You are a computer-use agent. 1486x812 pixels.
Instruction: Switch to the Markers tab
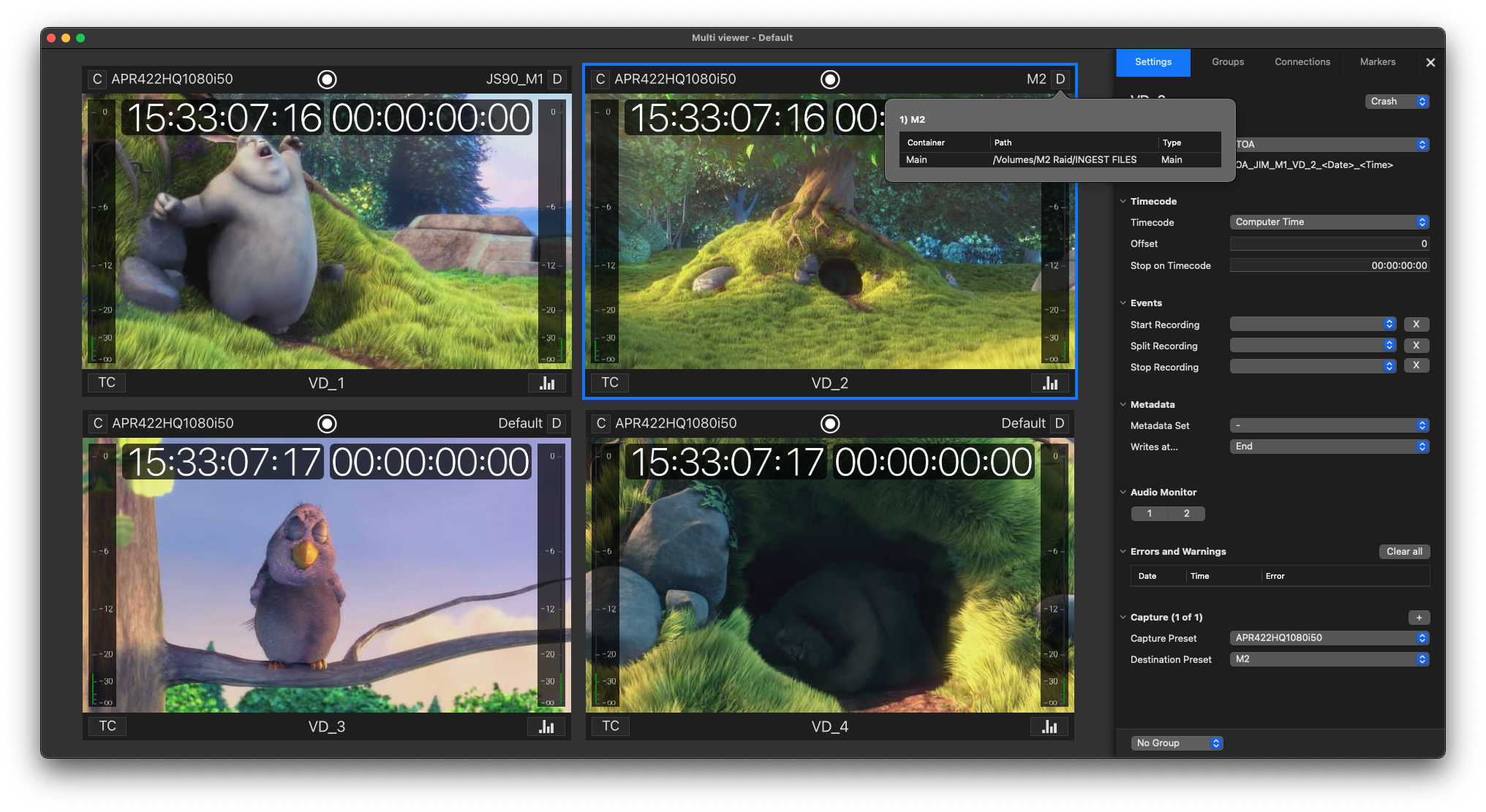pyautogui.click(x=1378, y=62)
